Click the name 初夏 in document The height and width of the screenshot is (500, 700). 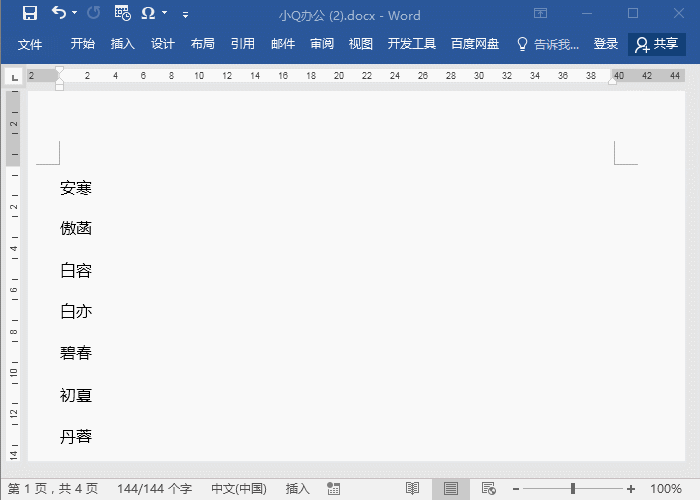pyautogui.click(x=76, y=395)
